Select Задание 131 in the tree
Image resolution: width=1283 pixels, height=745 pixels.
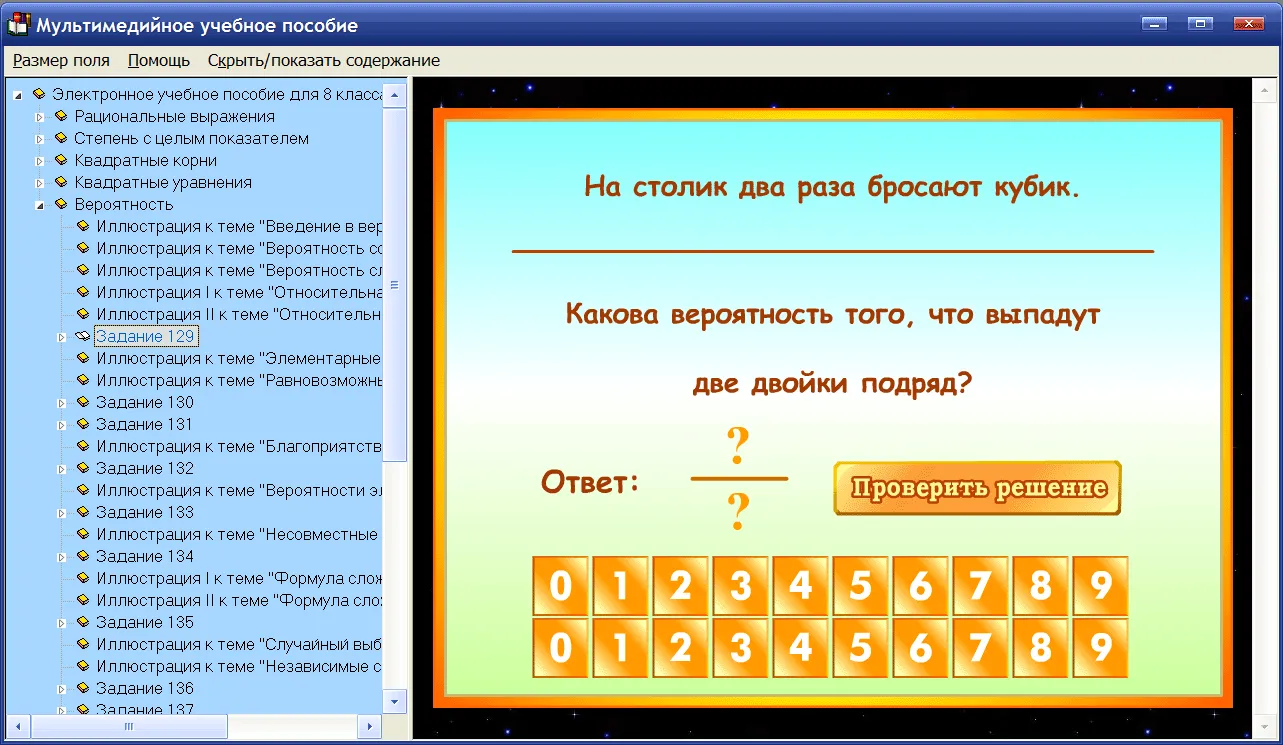(x=145, y=424)
